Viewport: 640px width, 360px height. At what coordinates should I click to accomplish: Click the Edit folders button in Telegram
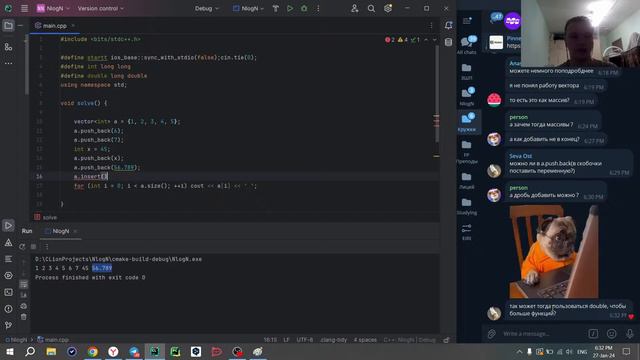pos(467,232)
